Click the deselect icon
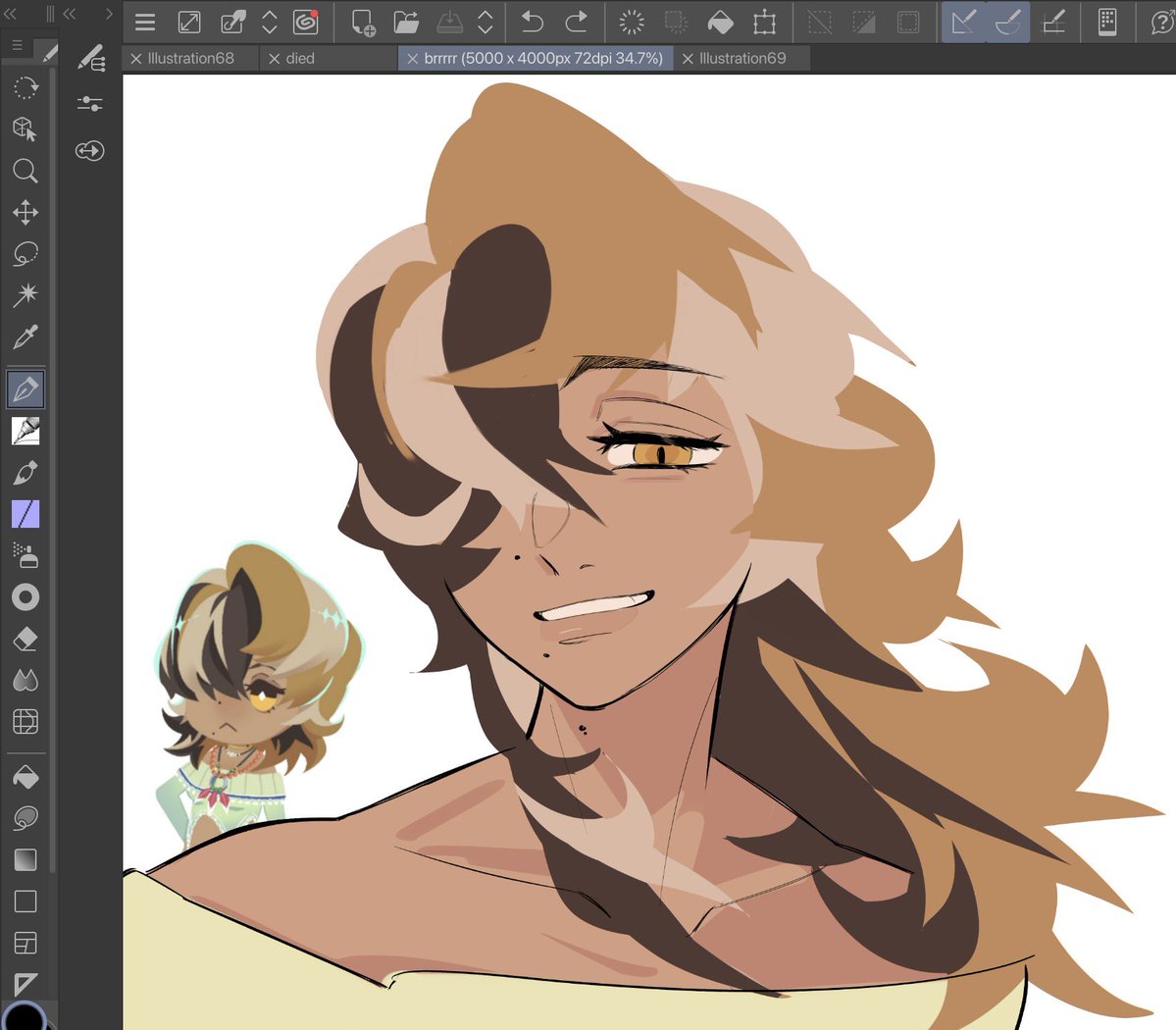This screenshot has width=1176, height=1030. point(820,23)
